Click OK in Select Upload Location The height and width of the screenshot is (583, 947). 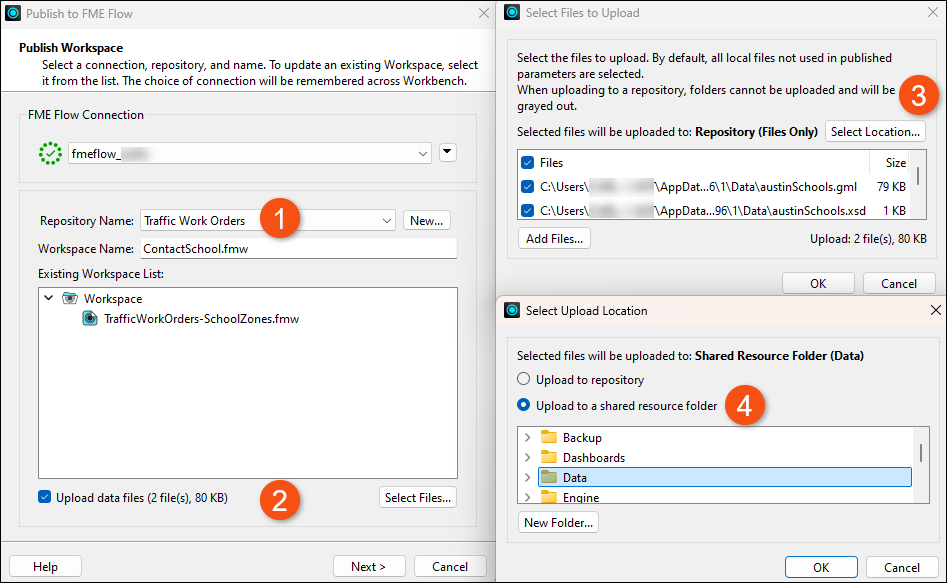pyautogui.click(x=821, y=567)
